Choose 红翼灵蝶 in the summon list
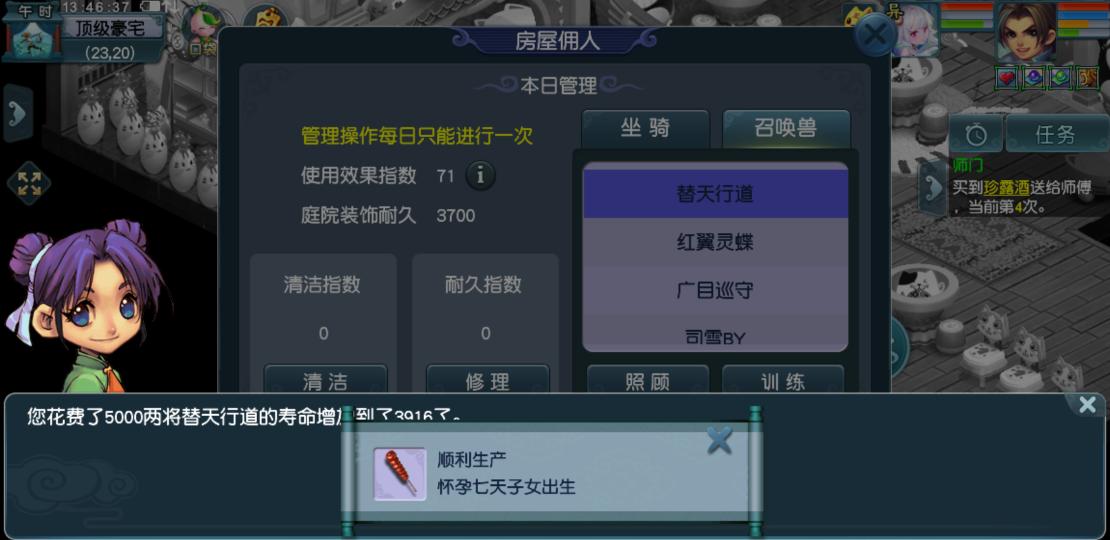 click(x=715, y=242)
